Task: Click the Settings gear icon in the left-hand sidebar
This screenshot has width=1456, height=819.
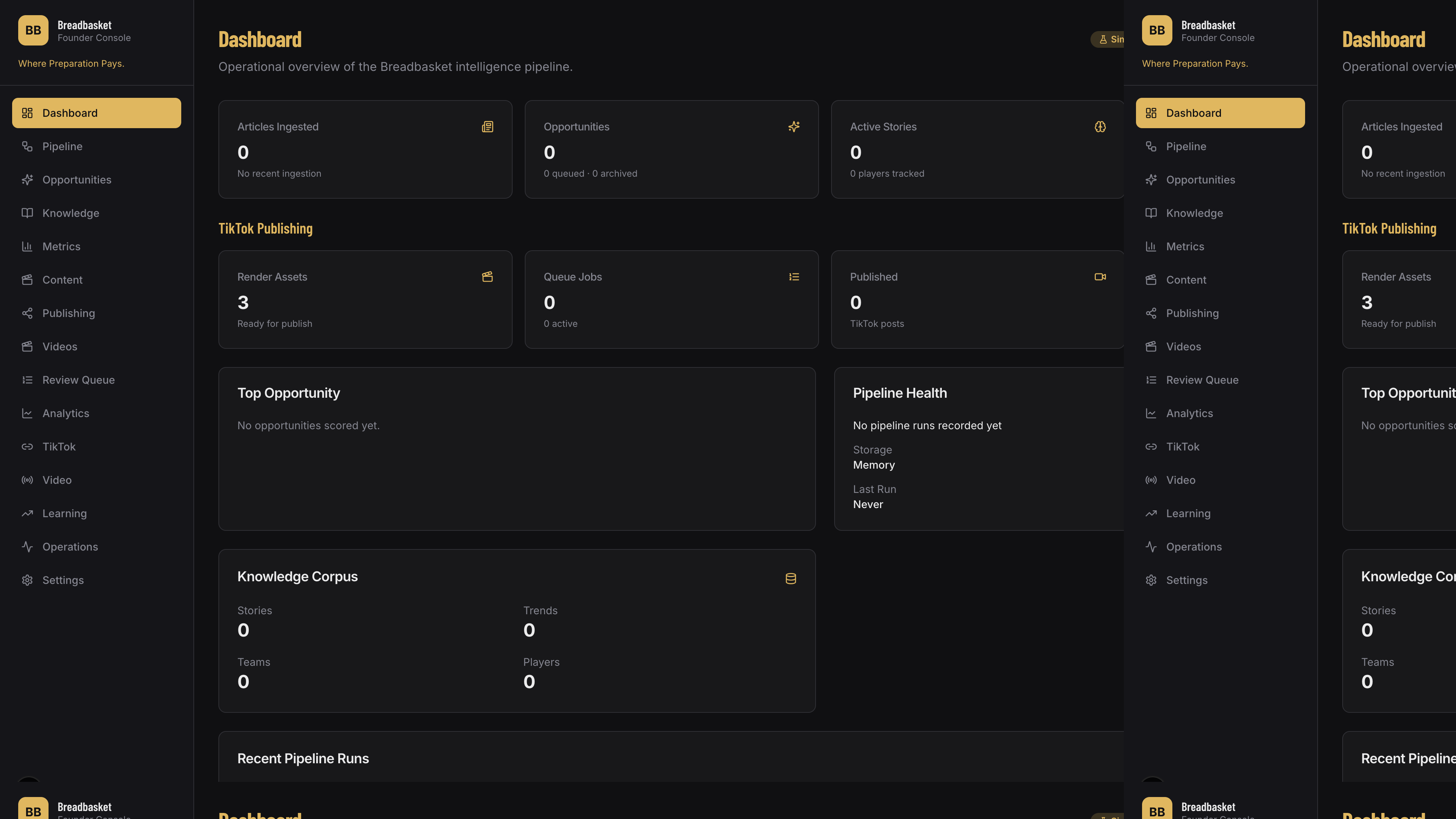Action: click(27, 580)
